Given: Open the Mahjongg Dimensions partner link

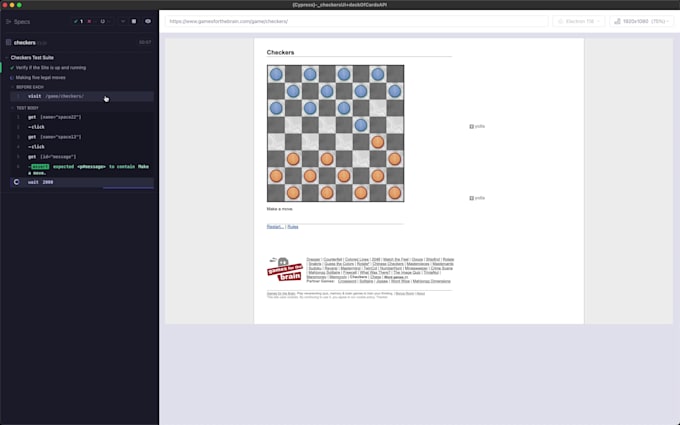Looking at the screenshot, I should [x=432, y=281].
